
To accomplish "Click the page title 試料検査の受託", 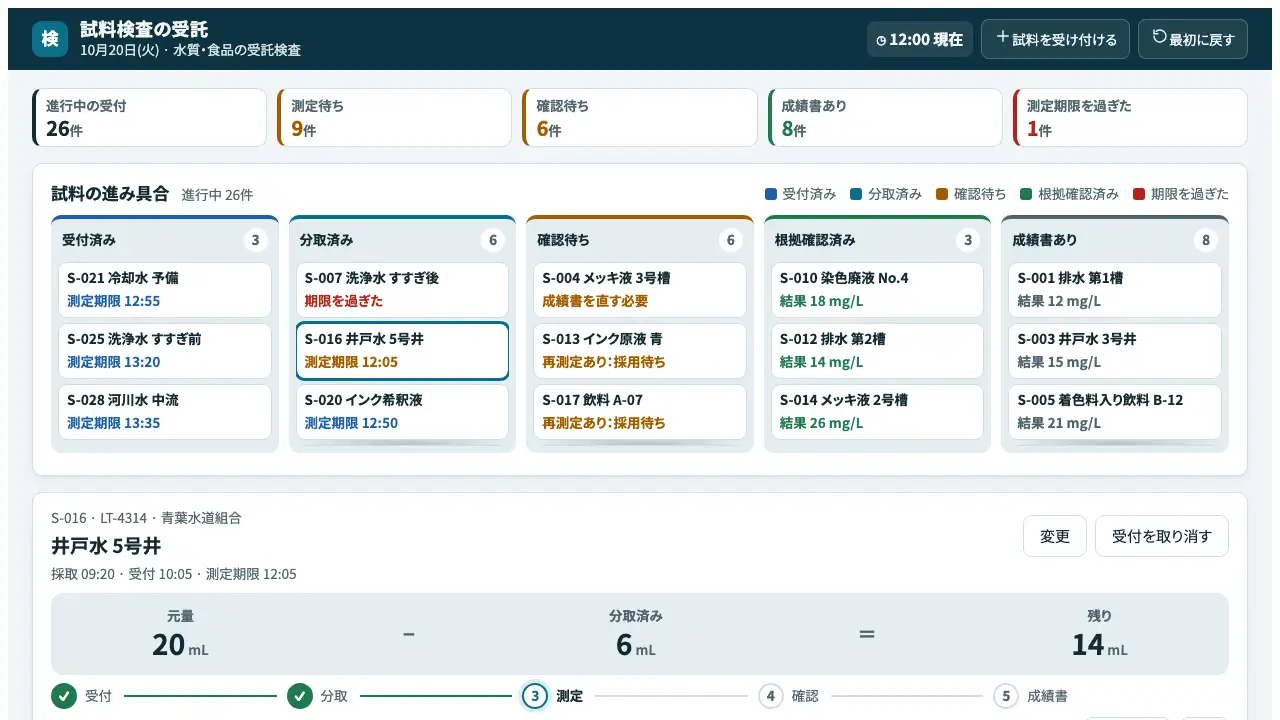I will (144, 29).
